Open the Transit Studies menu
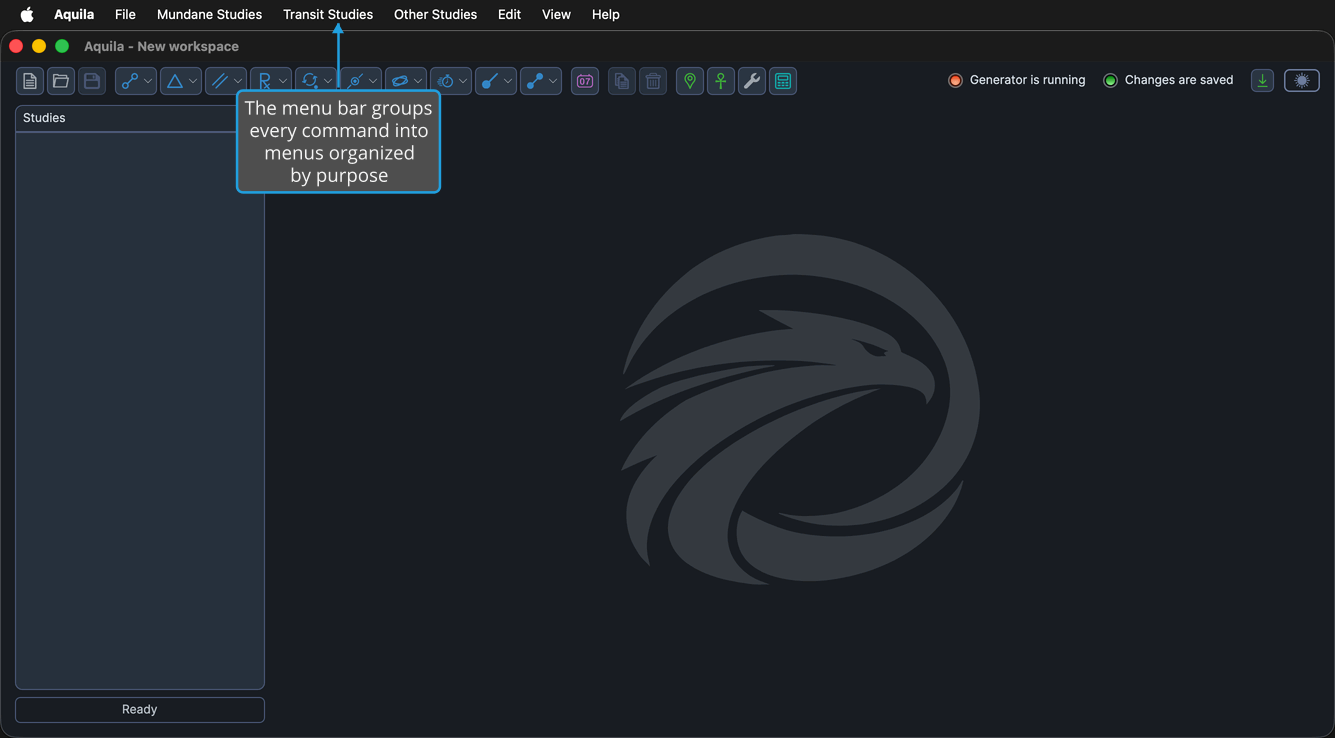 (x=328, y=14)
